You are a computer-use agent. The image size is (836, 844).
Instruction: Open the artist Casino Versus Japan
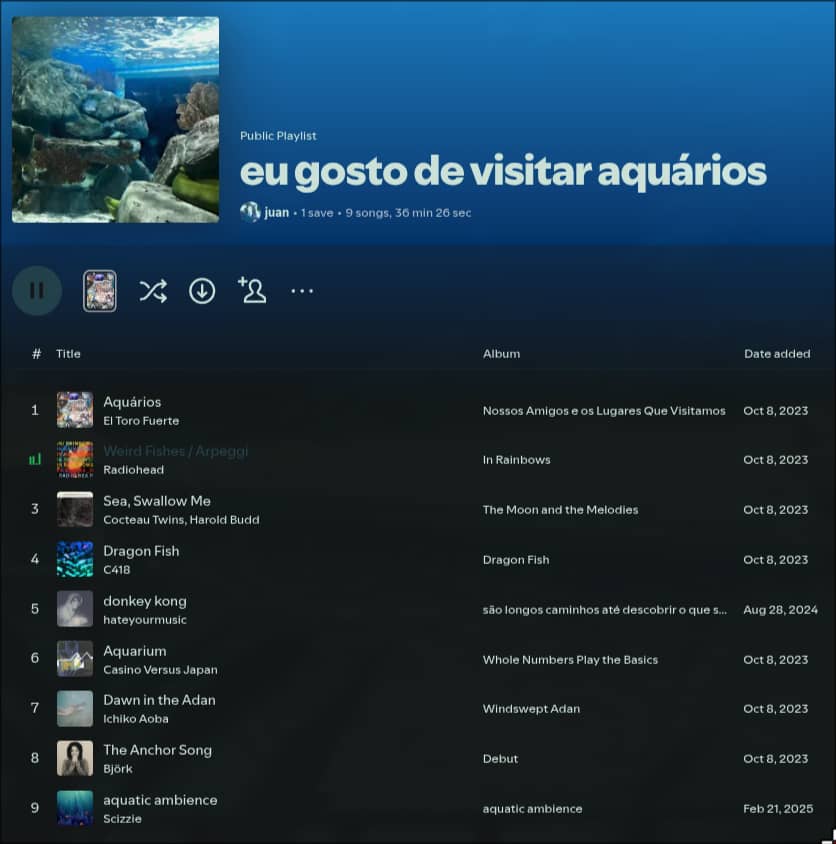coord(160,670)
